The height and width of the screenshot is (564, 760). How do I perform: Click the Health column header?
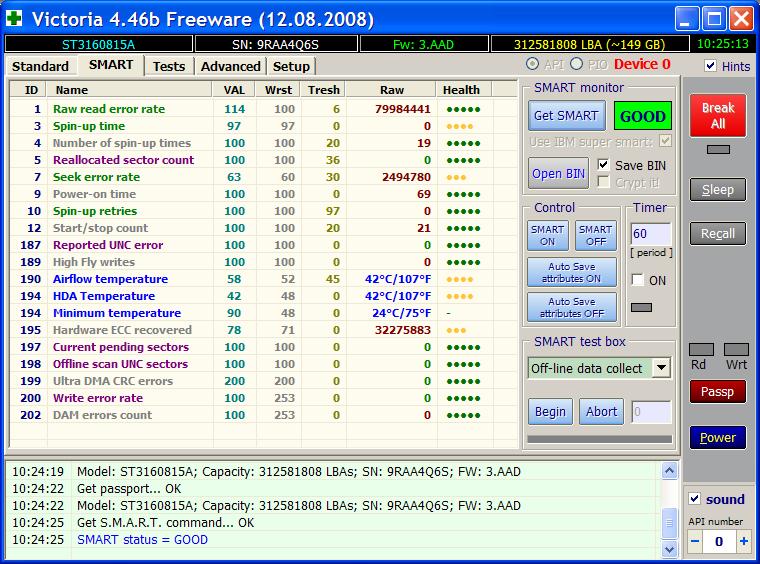(x=463, y=90)
